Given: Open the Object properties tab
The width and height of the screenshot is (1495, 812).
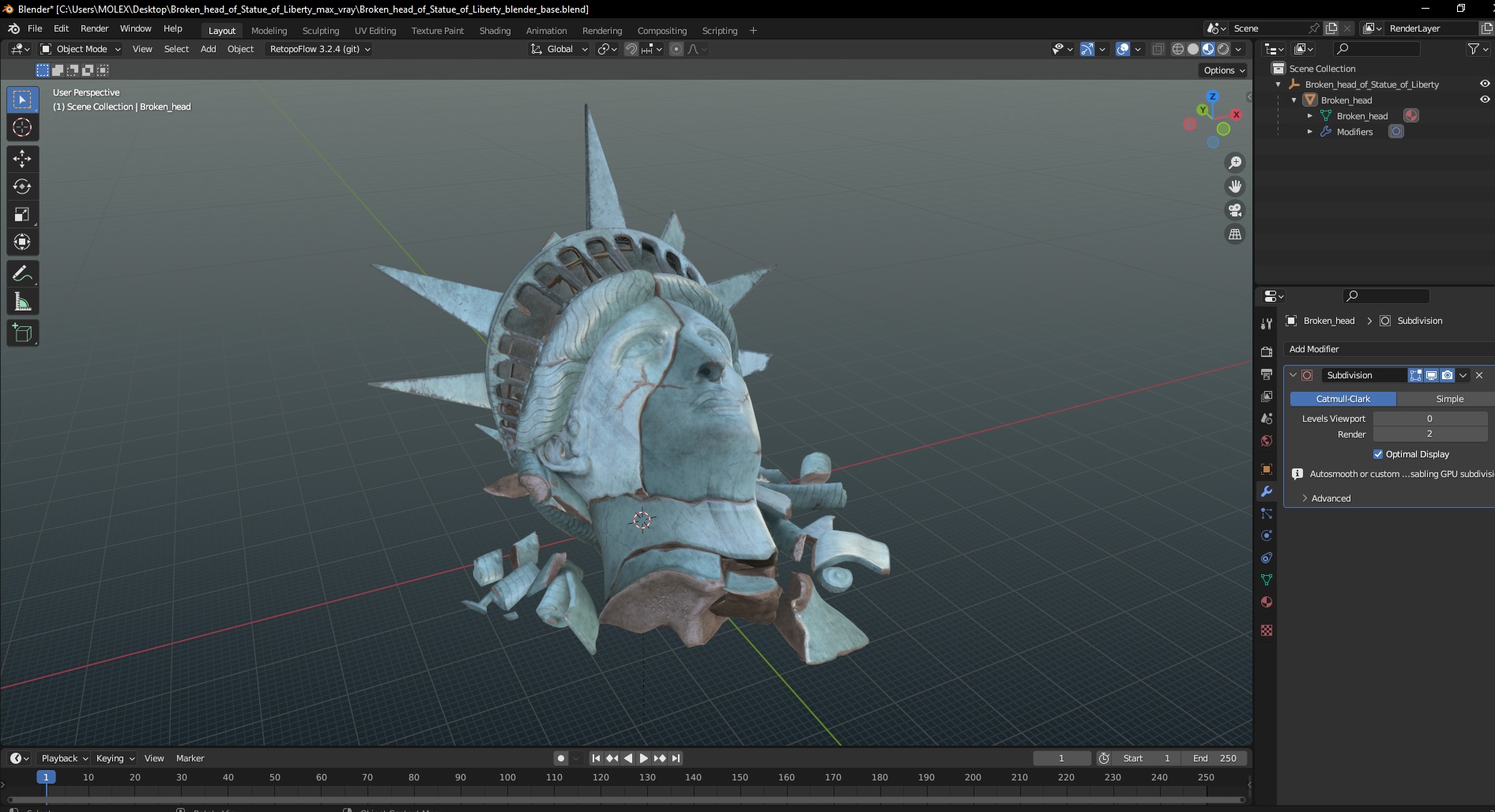Looking at the screenshot, I should (x=1267, y=468).
